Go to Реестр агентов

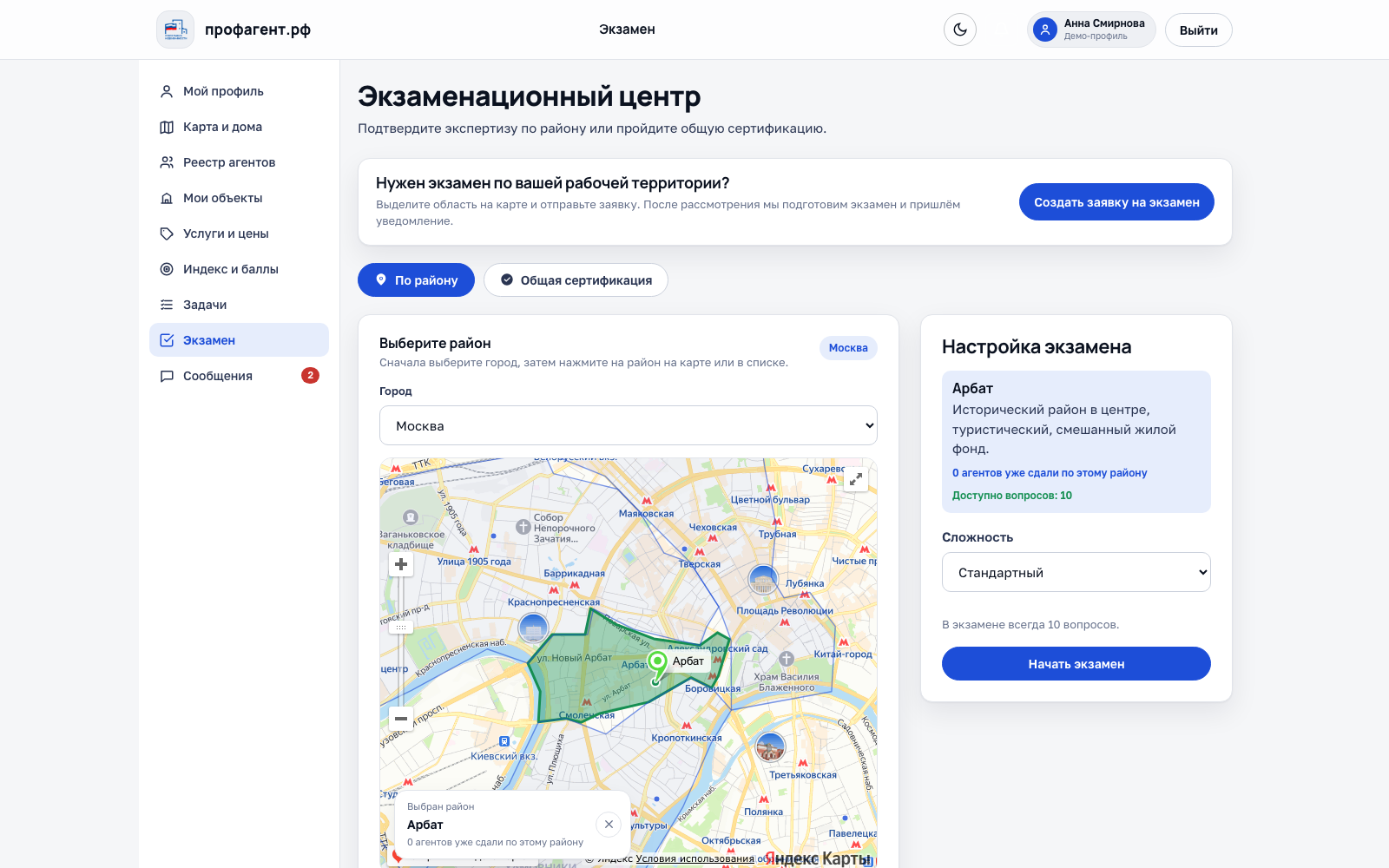coord(239,162)
